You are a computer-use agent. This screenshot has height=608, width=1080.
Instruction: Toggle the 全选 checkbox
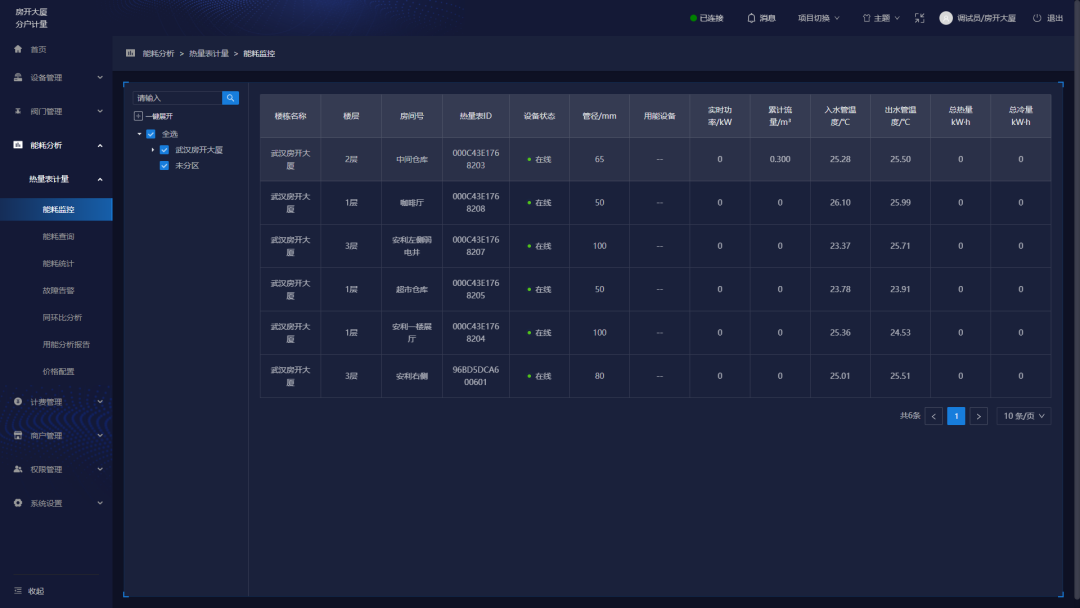[151, 134]
